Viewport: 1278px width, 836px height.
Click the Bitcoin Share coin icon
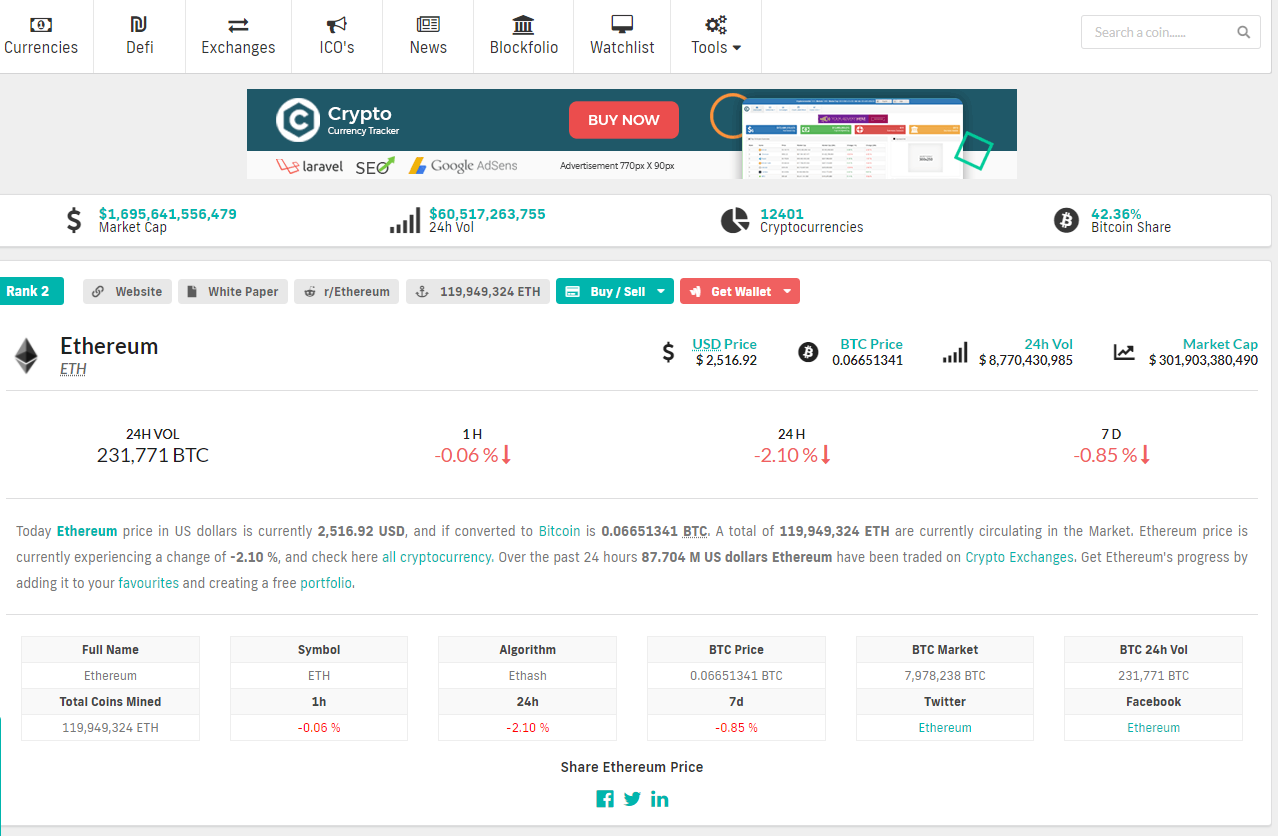1066,220
